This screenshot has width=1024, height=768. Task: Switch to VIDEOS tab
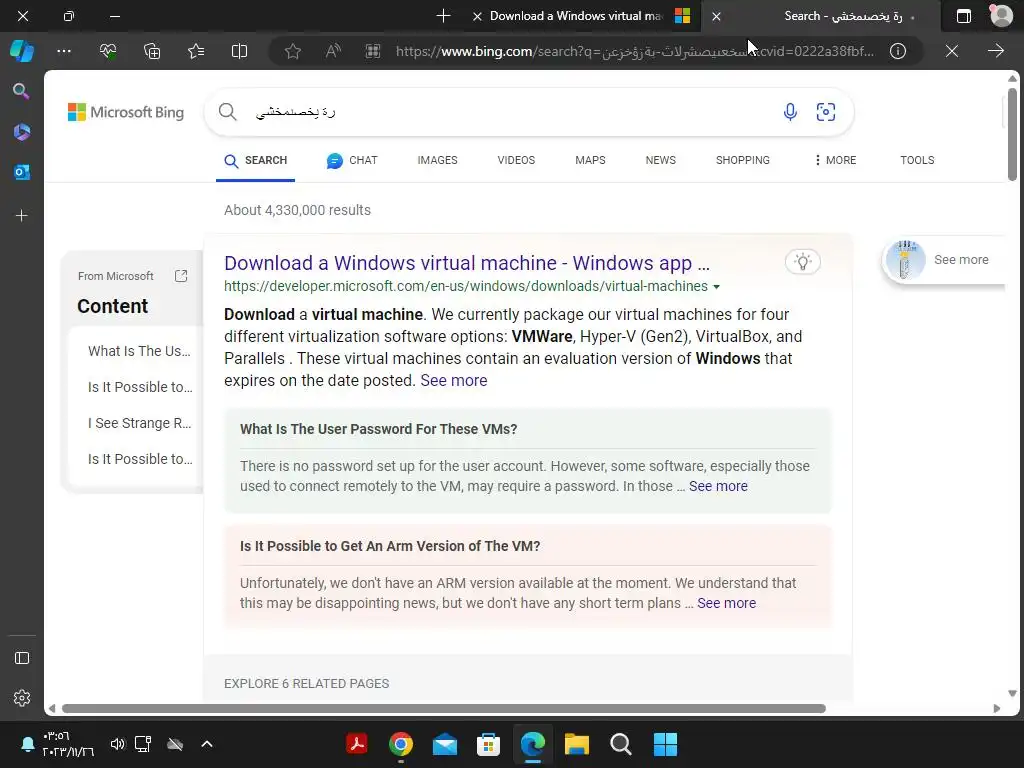click(516, 160)
